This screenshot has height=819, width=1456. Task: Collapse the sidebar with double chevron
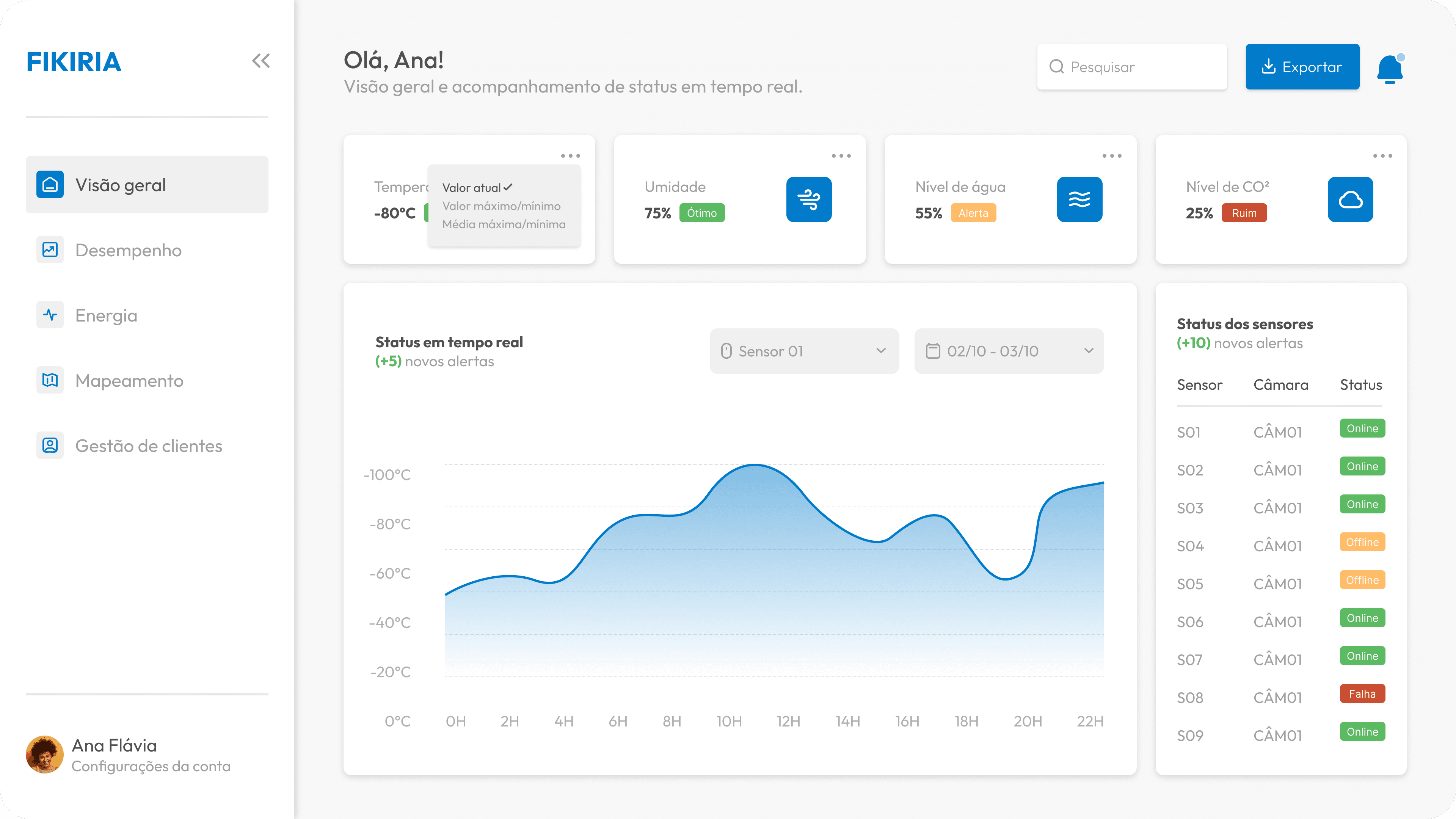coord(260,61)
